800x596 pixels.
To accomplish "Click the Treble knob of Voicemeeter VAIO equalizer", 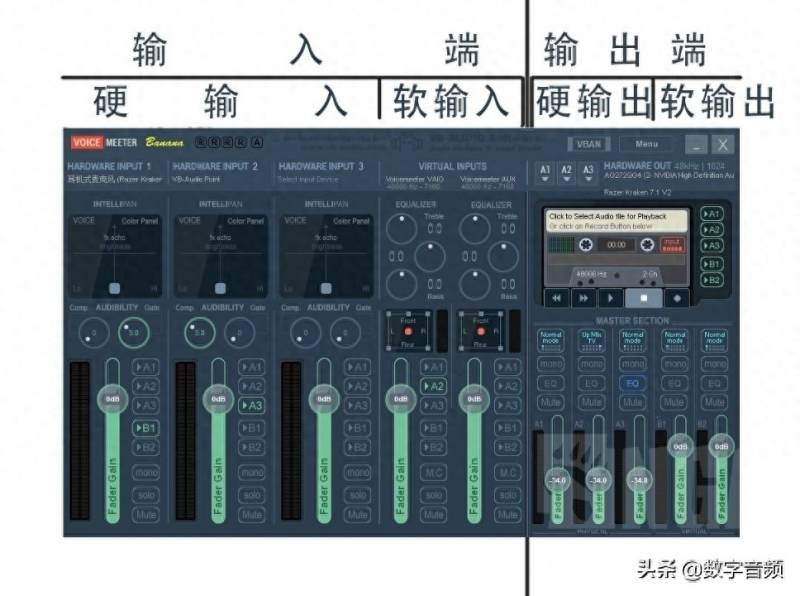I will 402,228.
